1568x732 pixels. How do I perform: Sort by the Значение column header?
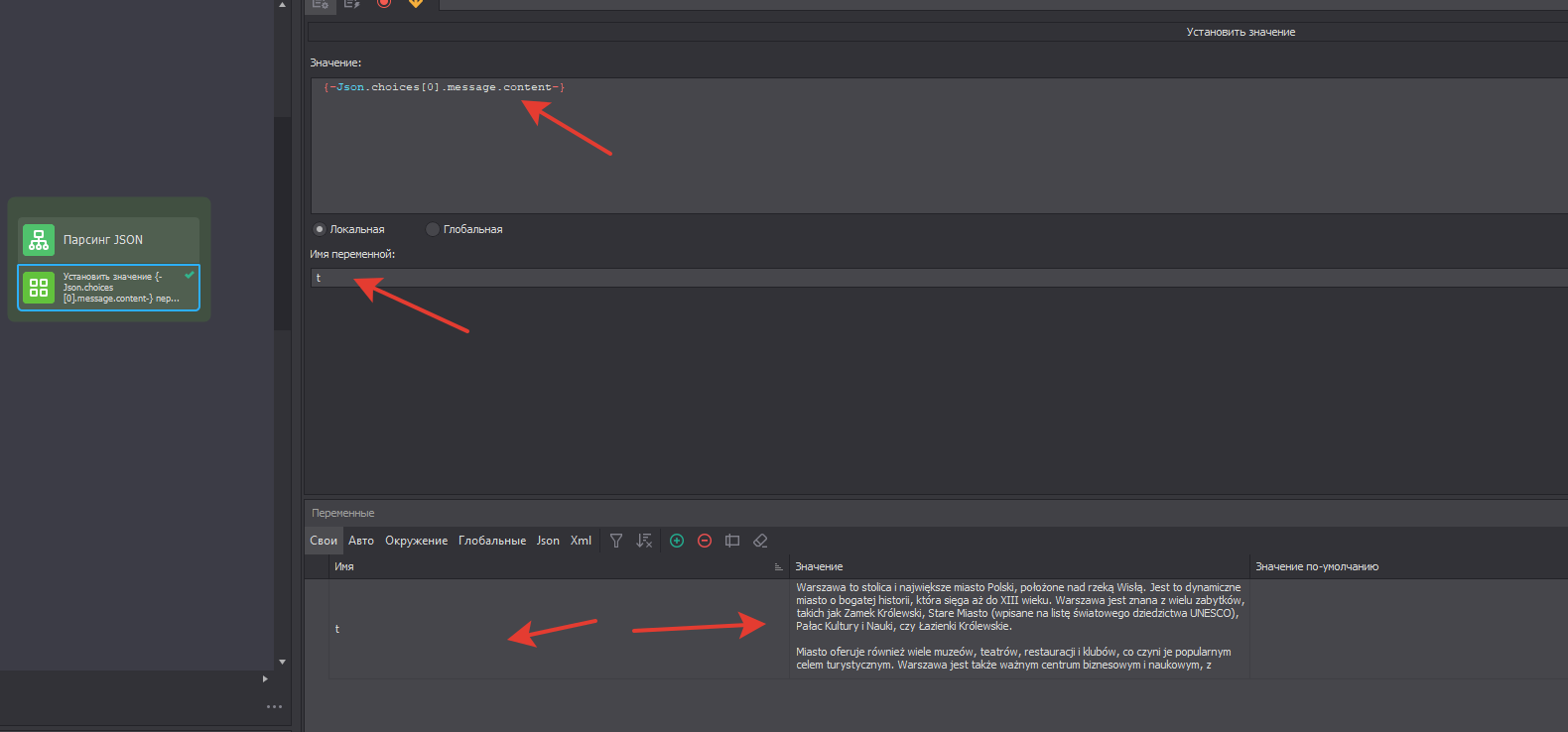click(1020, 567)
